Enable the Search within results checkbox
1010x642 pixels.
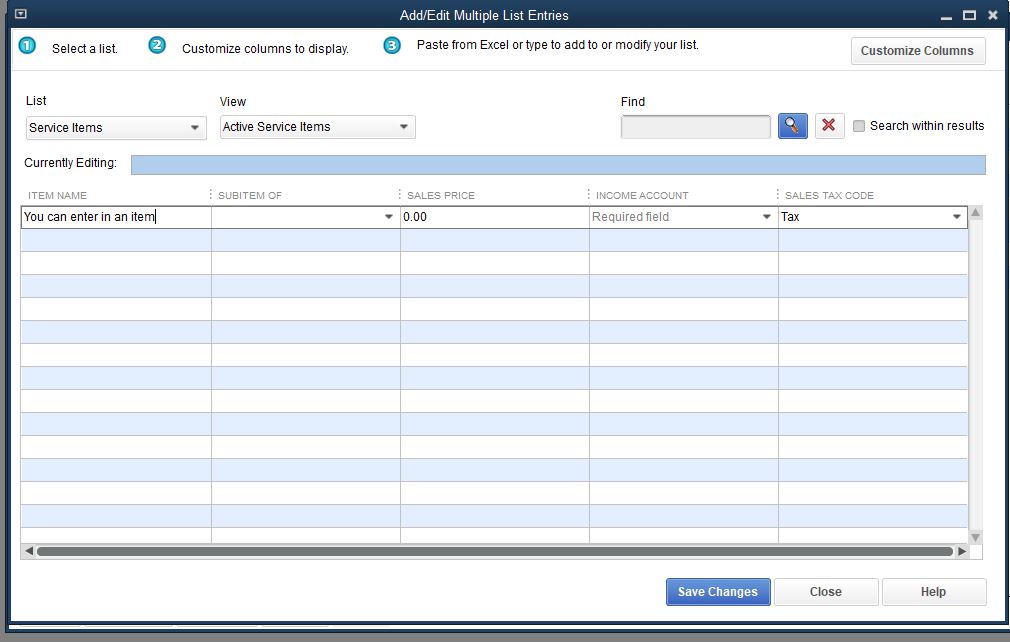click(x=859, y=126)
